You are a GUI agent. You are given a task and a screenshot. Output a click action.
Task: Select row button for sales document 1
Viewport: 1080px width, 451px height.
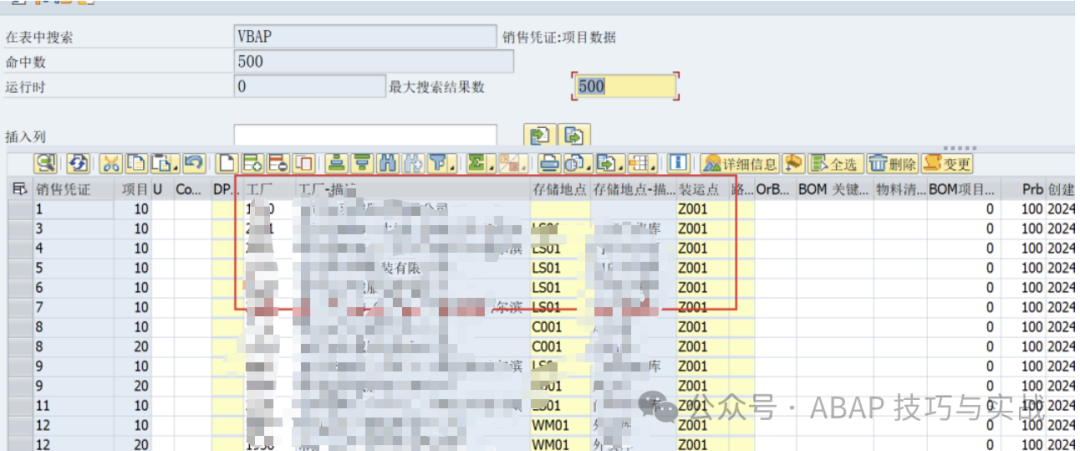[x=20, y=209]
